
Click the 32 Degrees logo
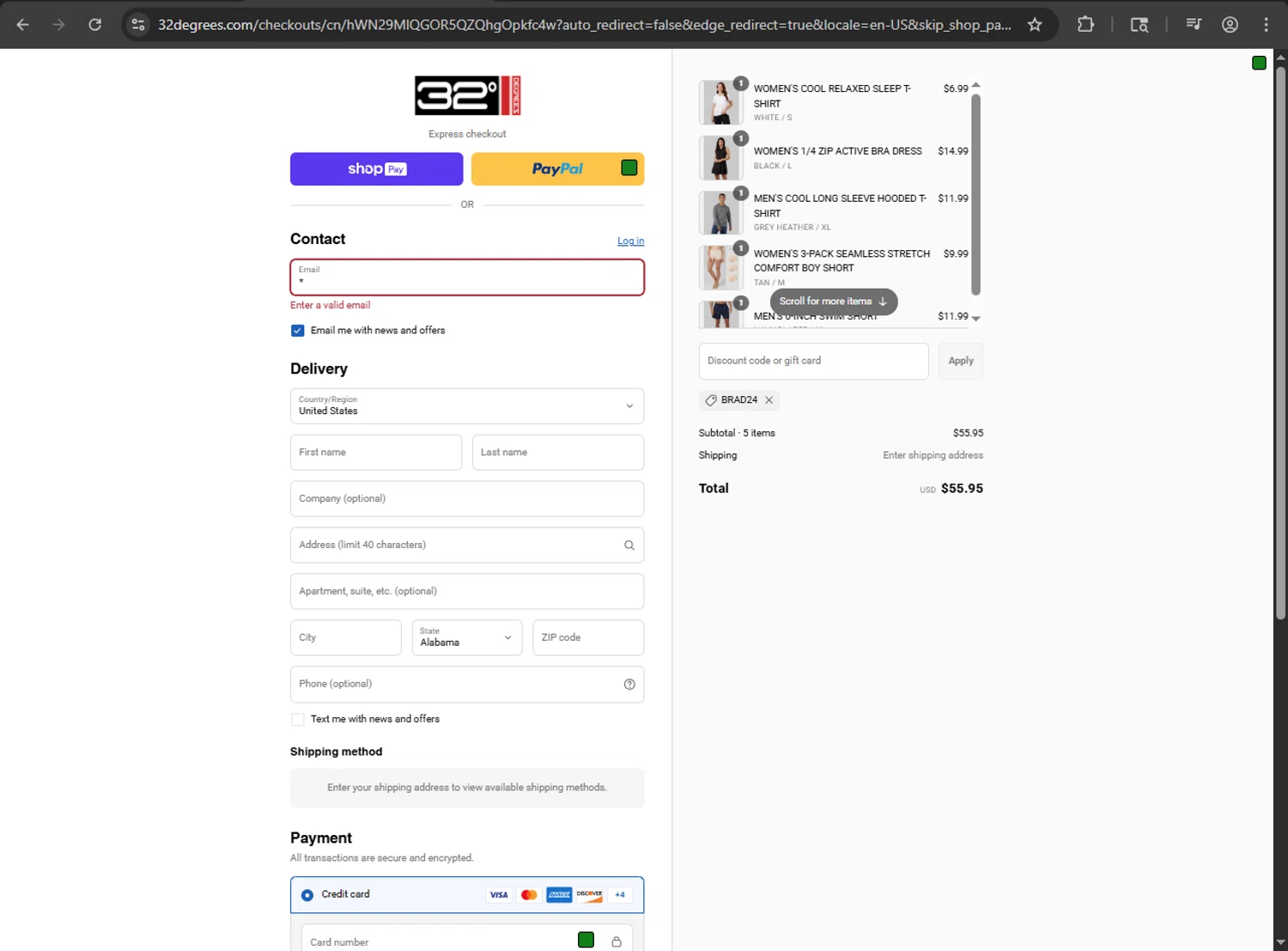coord(467,95)
